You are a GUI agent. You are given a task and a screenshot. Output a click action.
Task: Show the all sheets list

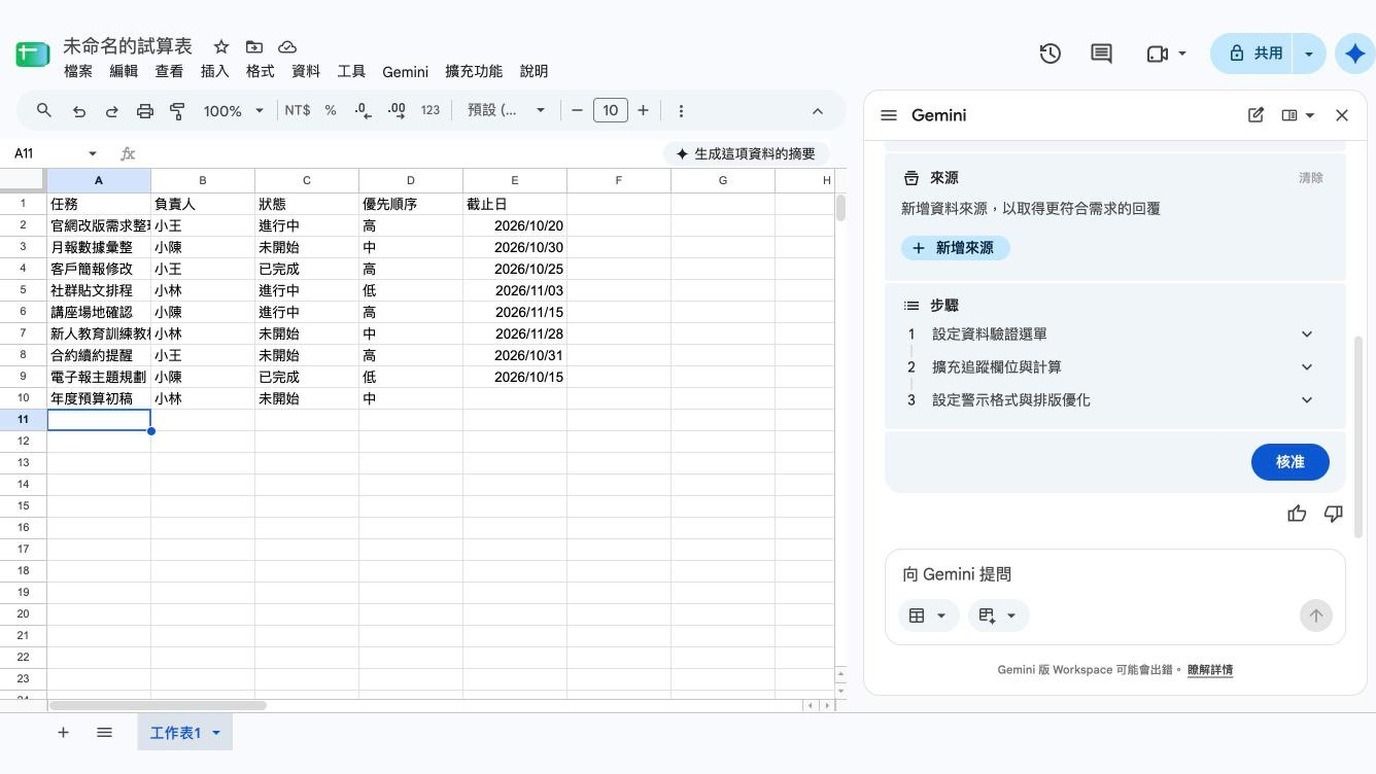coord(104,733)
